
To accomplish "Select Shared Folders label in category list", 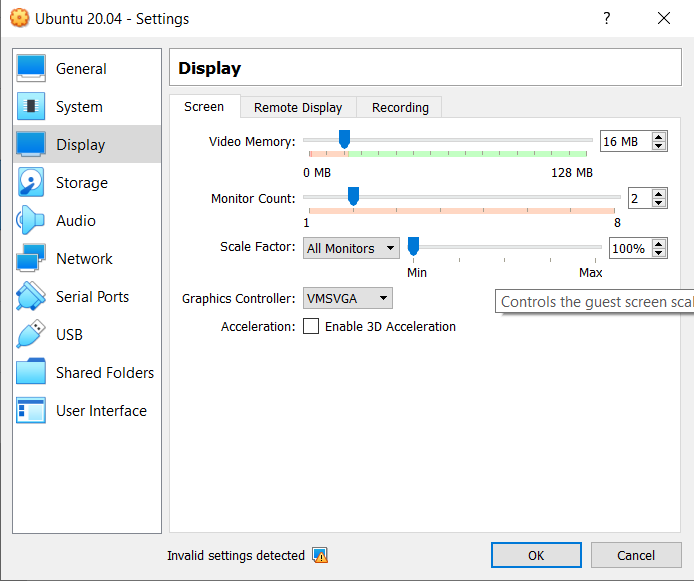I will pyautogui.click(x=105, y=373).
